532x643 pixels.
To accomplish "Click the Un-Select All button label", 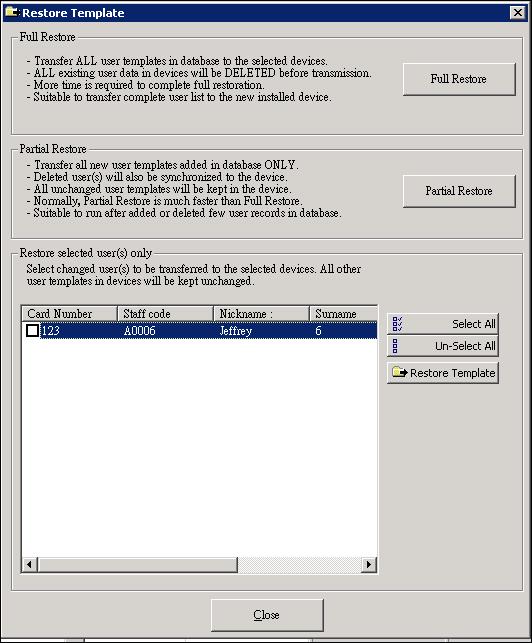I will coord(465,346).
